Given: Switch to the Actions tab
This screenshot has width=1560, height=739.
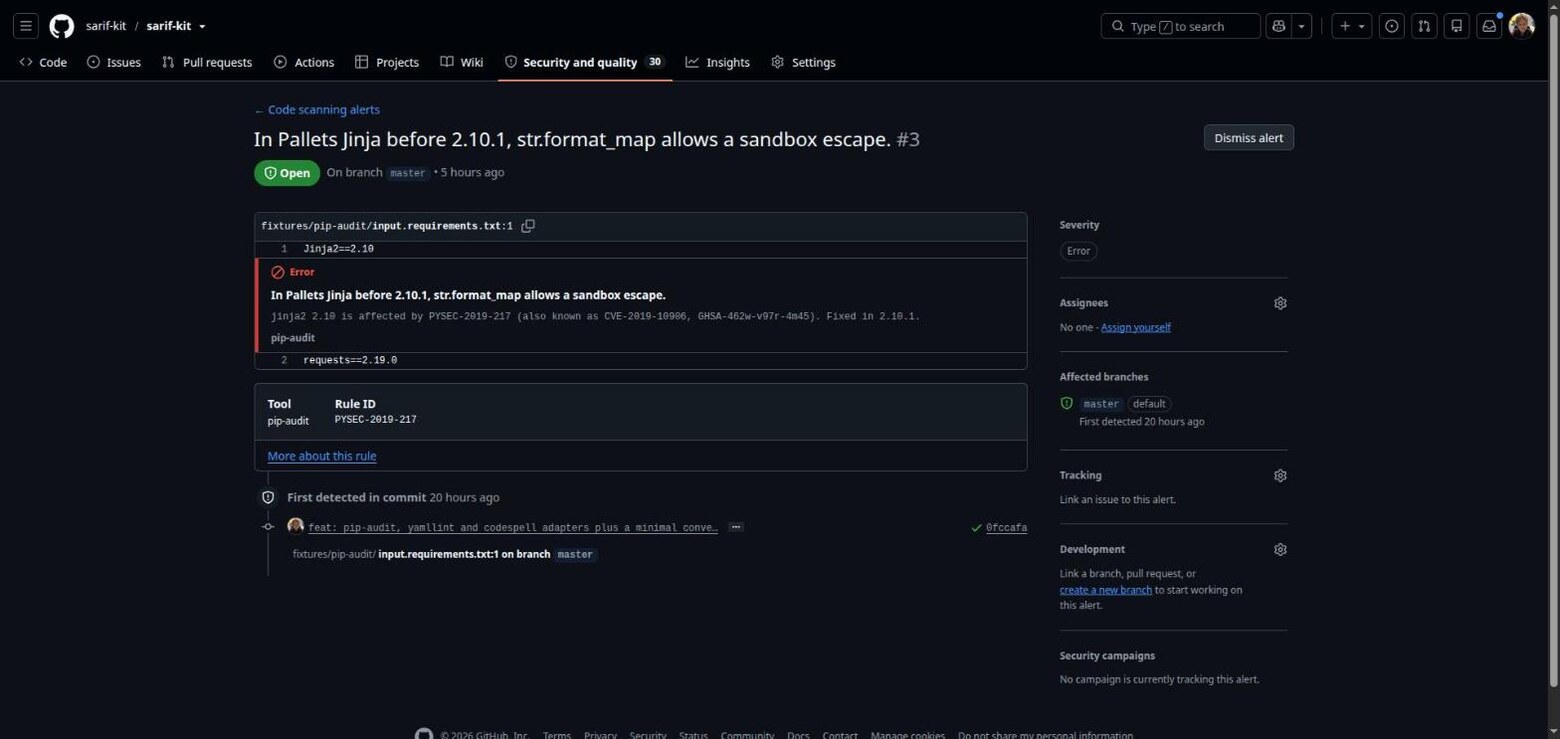Looking at the screenshot, I should point(304,62).
